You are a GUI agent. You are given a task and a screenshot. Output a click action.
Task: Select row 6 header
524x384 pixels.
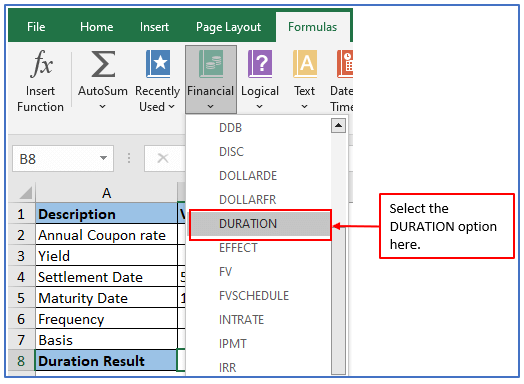(x=21, y=319)
